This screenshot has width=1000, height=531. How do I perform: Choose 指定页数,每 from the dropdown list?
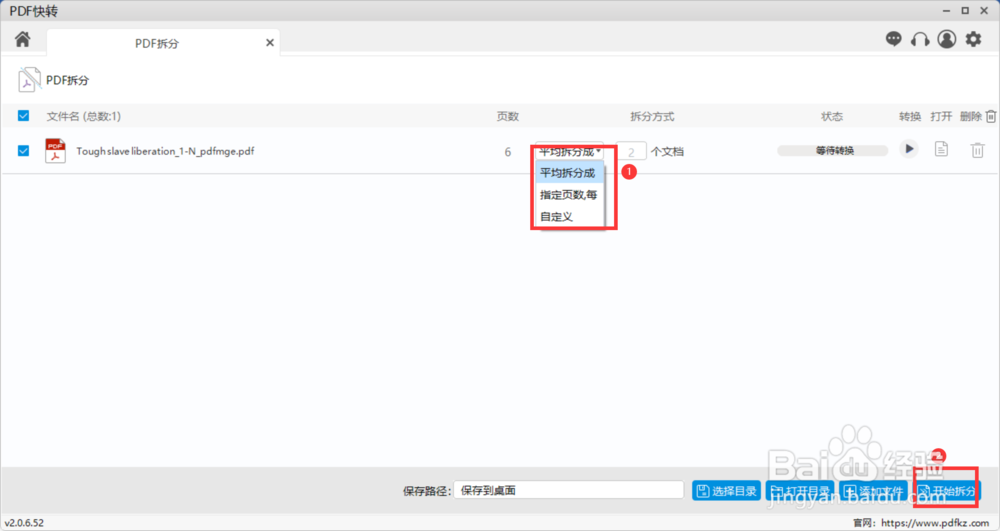[x=570, y=195]
